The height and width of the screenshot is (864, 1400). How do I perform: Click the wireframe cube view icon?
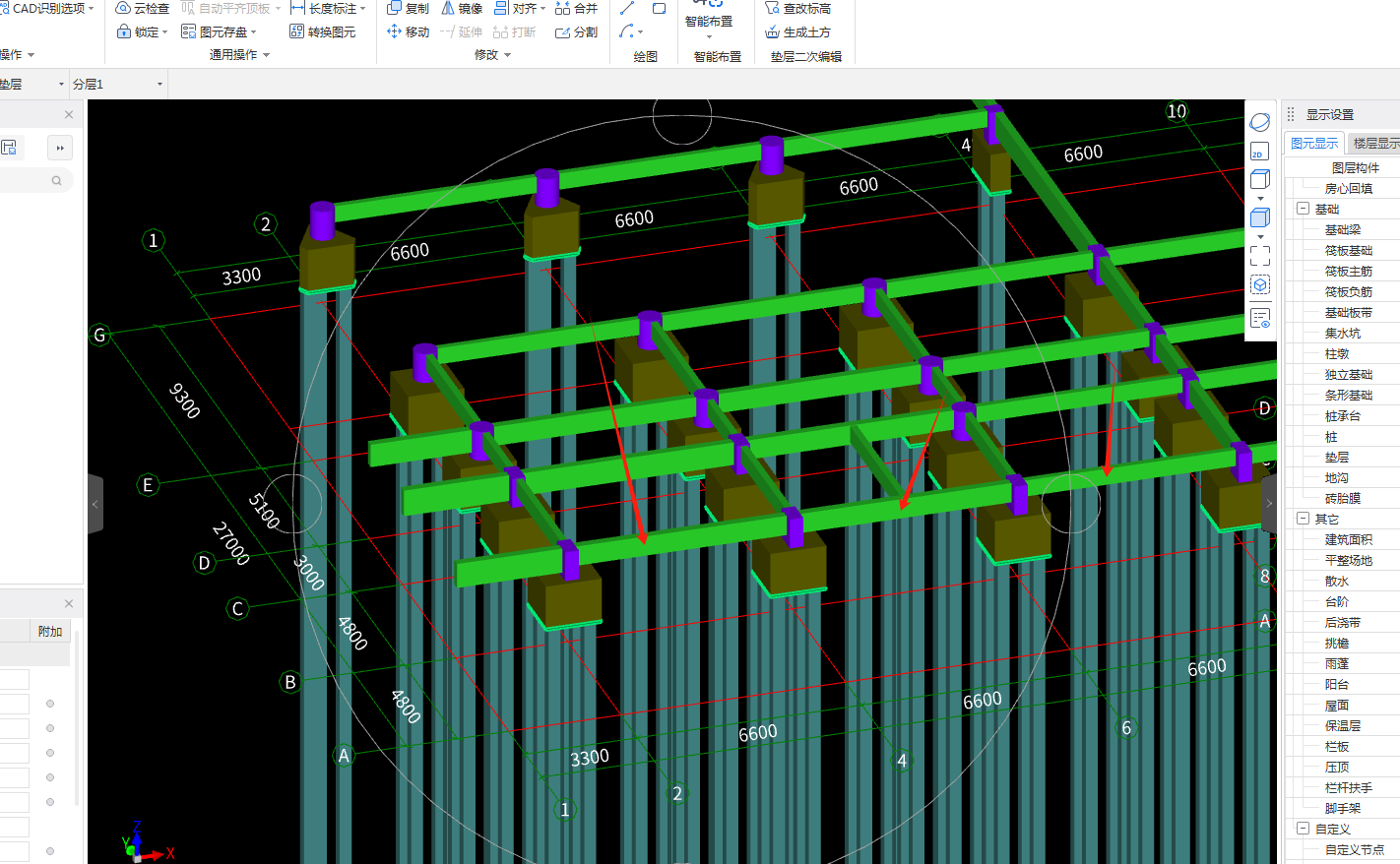click(1260, 179)
